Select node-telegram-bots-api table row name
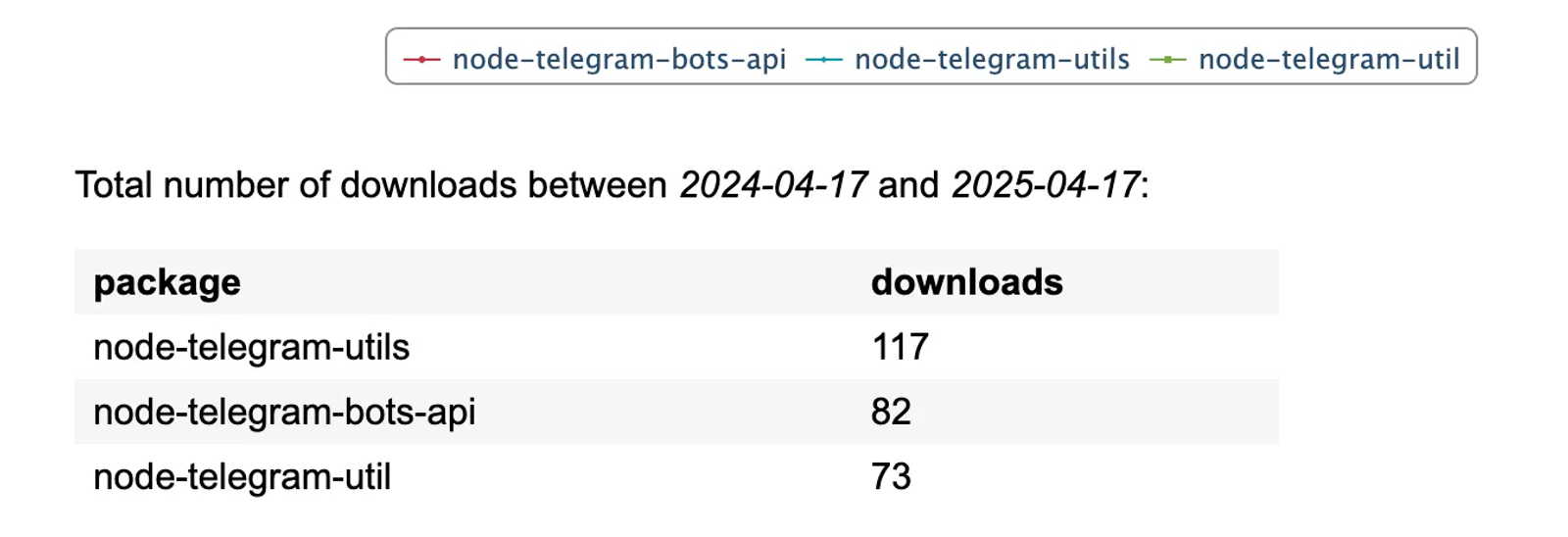This screenshot has width=1568, height=537. point(284,413)
